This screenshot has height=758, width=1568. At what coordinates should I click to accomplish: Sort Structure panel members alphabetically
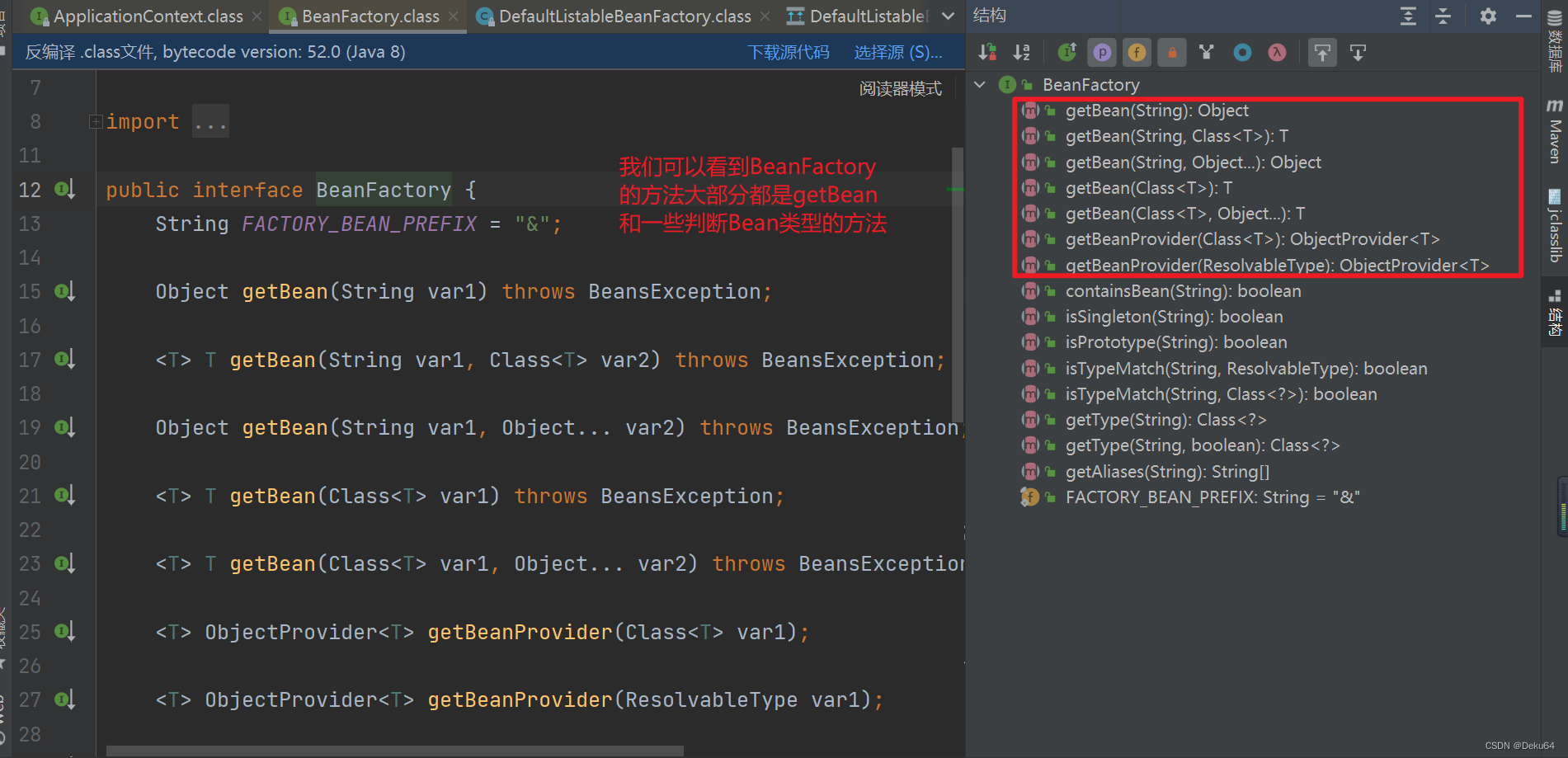1021,52
